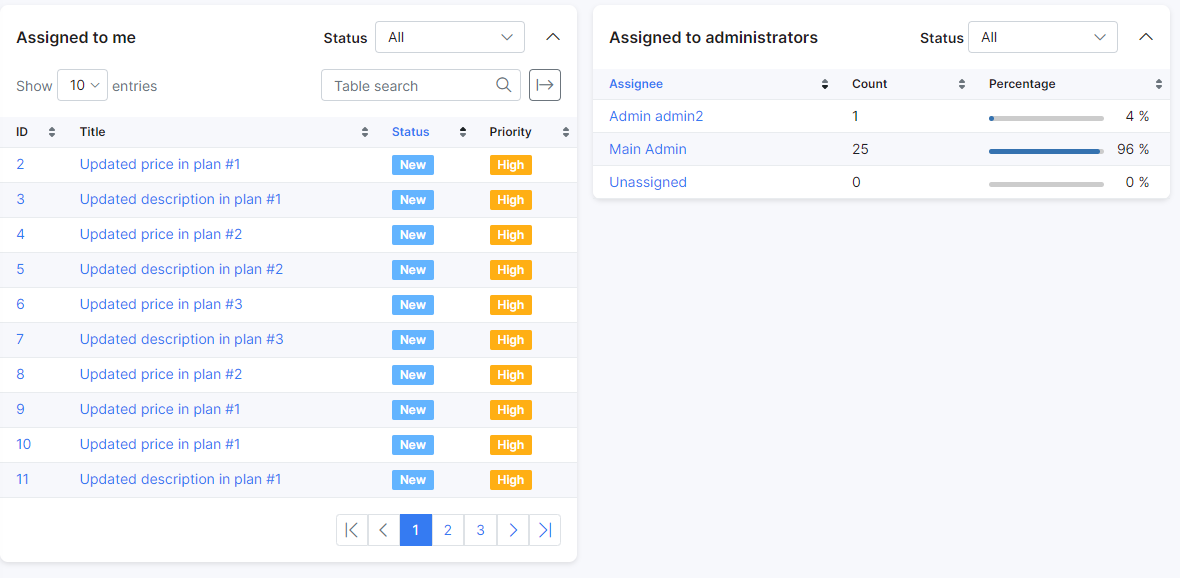Screen dimensions: 1180x578
Task: Open ticket Updated description in plan #3
Action: (181, 339)
